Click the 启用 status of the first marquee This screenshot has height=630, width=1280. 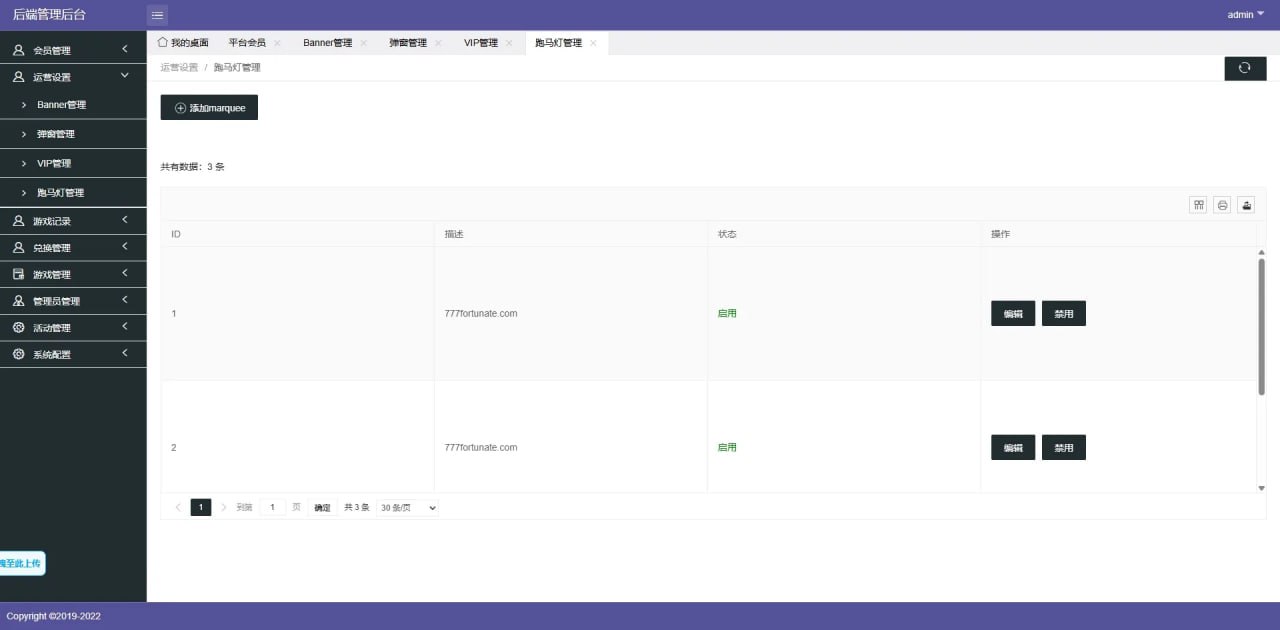click(x=727, y=313)
